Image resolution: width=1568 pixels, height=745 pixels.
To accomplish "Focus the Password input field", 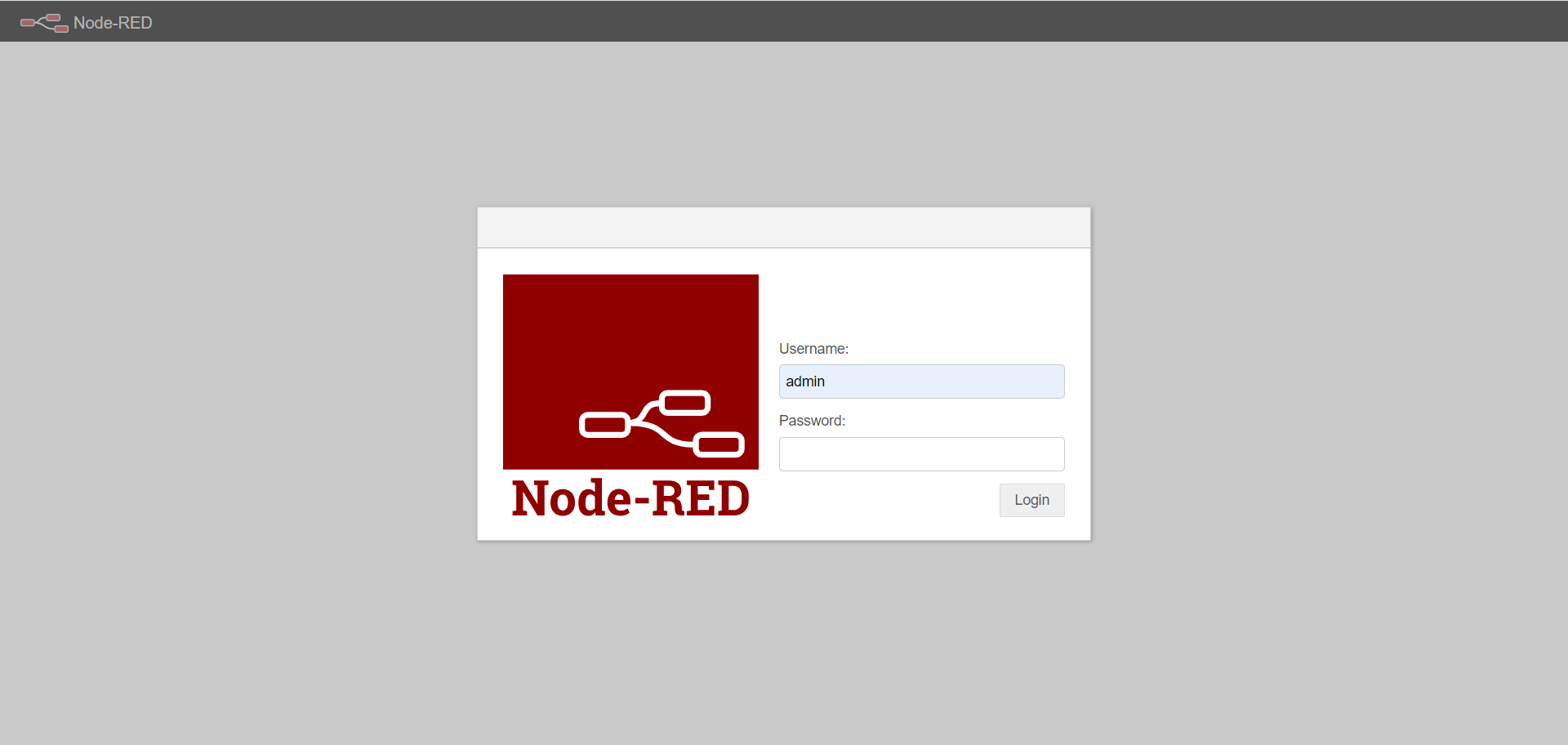I will pos(921,454).
